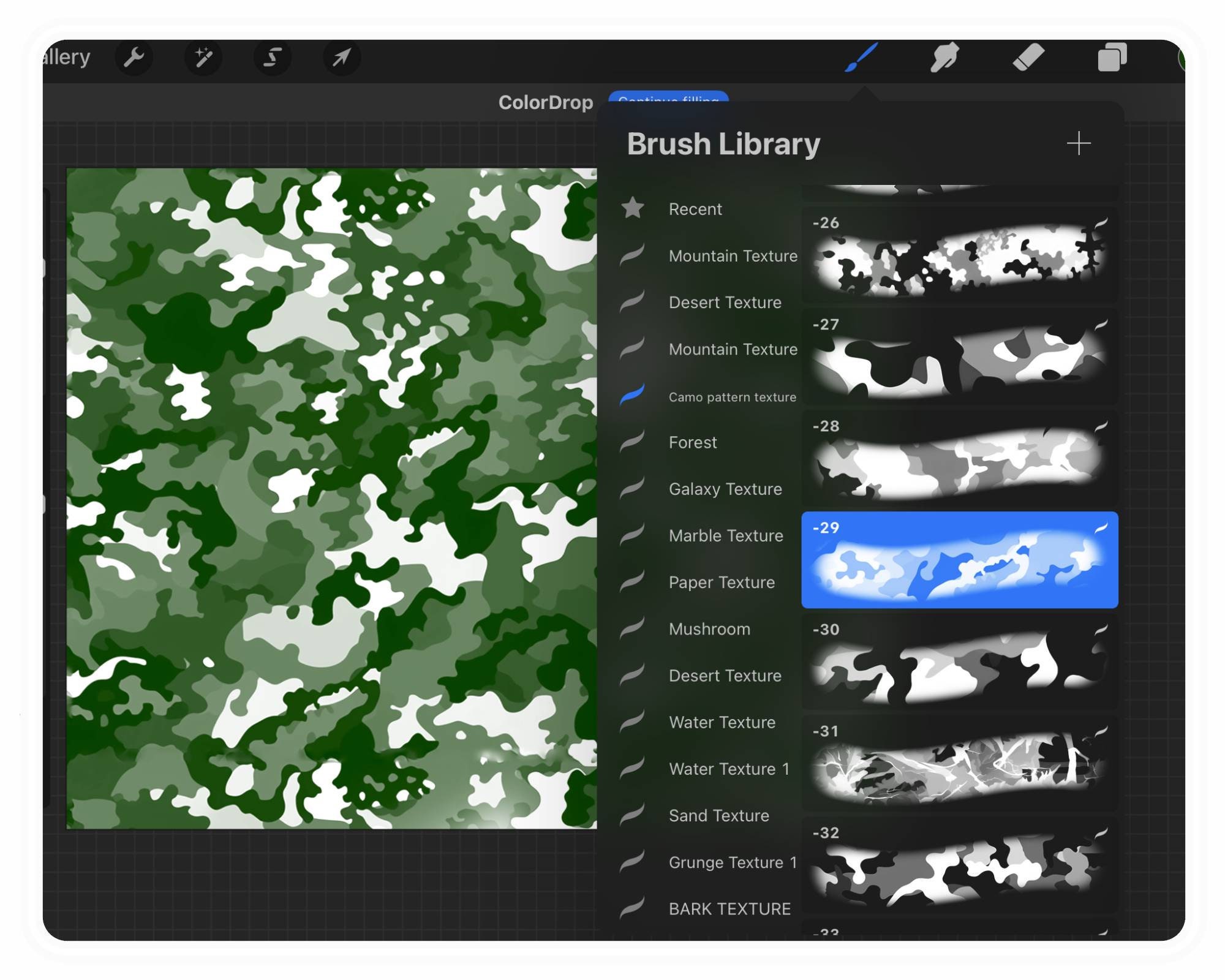Select the Eraser tool
This screenshot has height=980, width=1225.
pos(1030,58)
